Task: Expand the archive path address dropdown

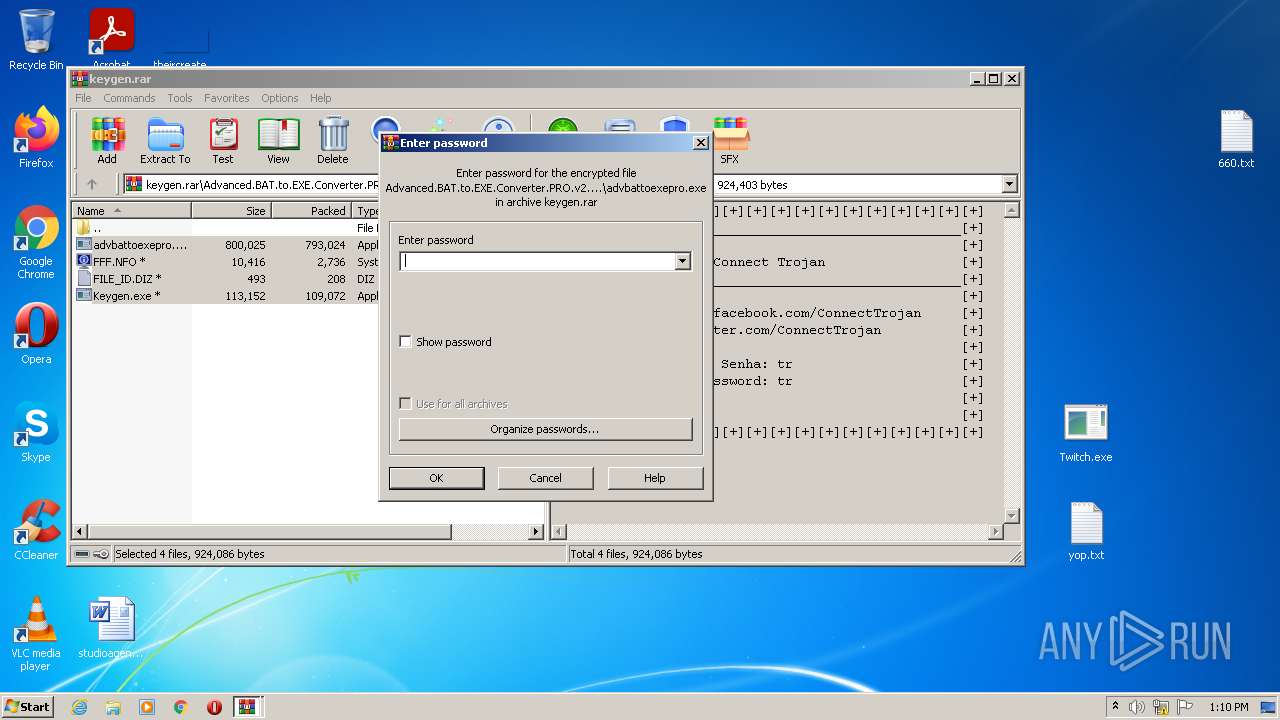Action: point(1009,184)
